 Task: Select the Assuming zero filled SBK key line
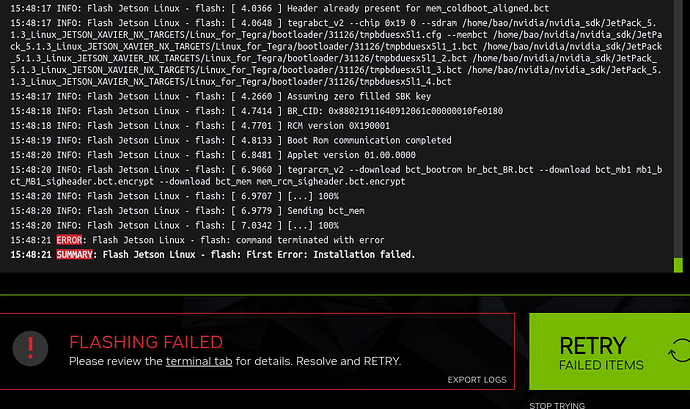click(220, 96)
